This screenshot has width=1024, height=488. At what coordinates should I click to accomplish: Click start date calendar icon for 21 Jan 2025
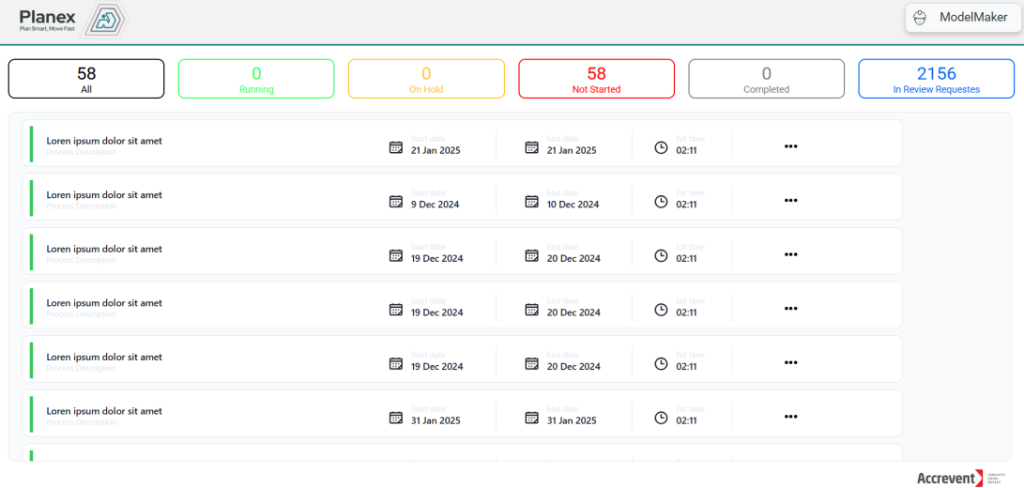(x=395, y=147)
